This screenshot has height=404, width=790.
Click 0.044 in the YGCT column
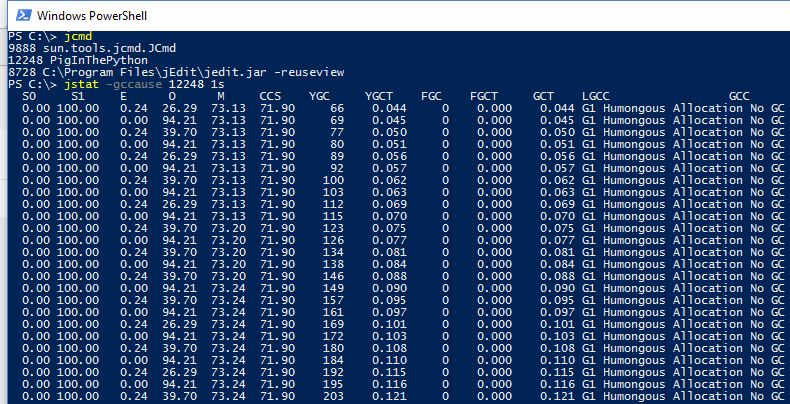point(389,108)
